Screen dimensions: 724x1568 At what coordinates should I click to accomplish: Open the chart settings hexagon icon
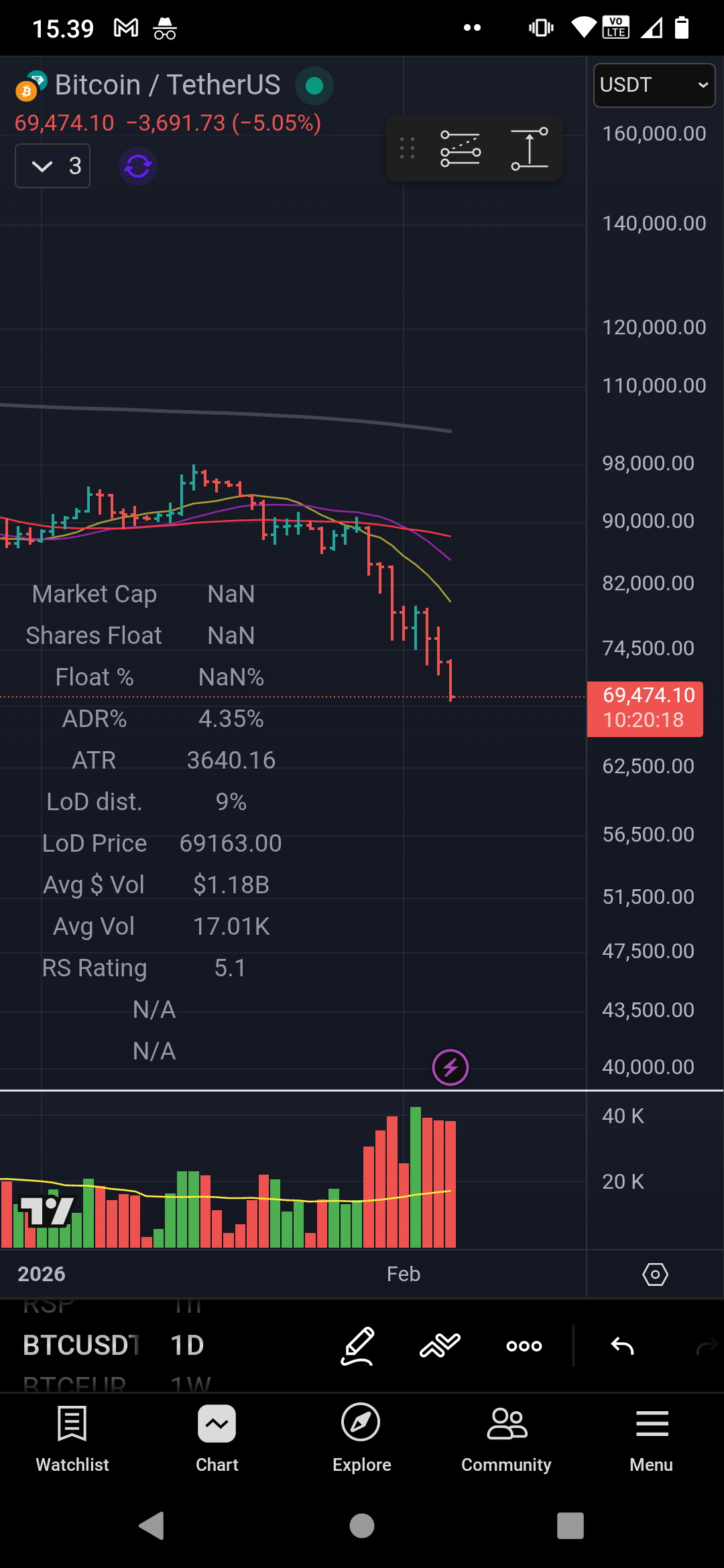[x=655, y=1274]
